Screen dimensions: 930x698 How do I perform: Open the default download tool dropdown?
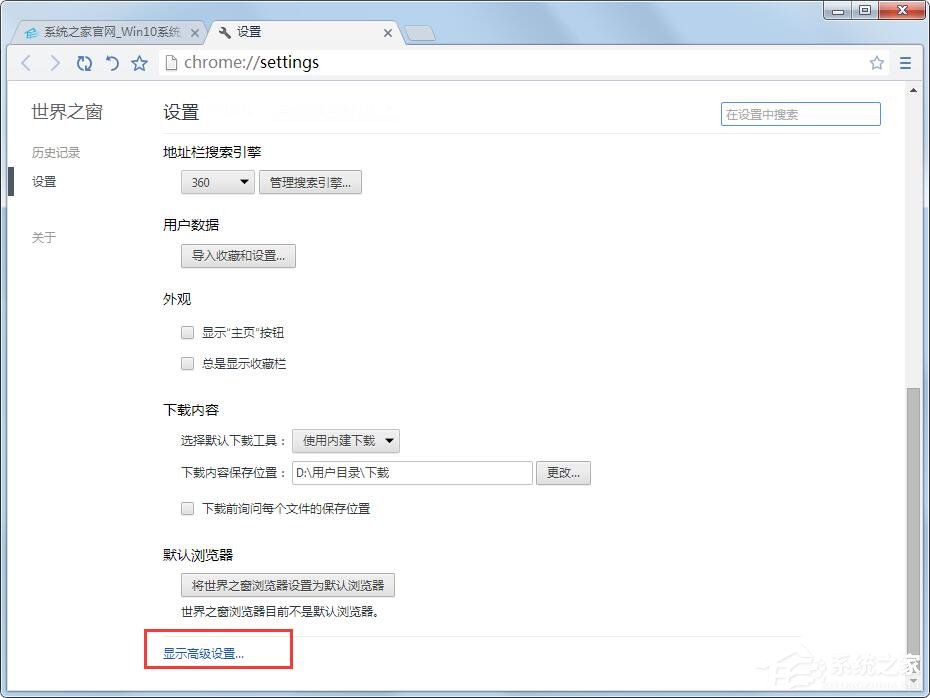(347, 440)
